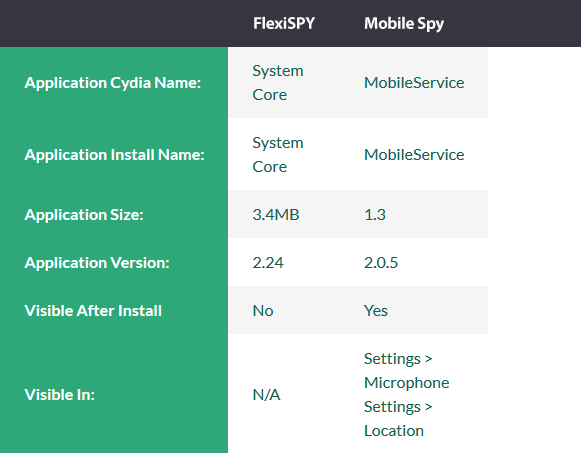Click MobileService in the Install Name row

point(414,154)
